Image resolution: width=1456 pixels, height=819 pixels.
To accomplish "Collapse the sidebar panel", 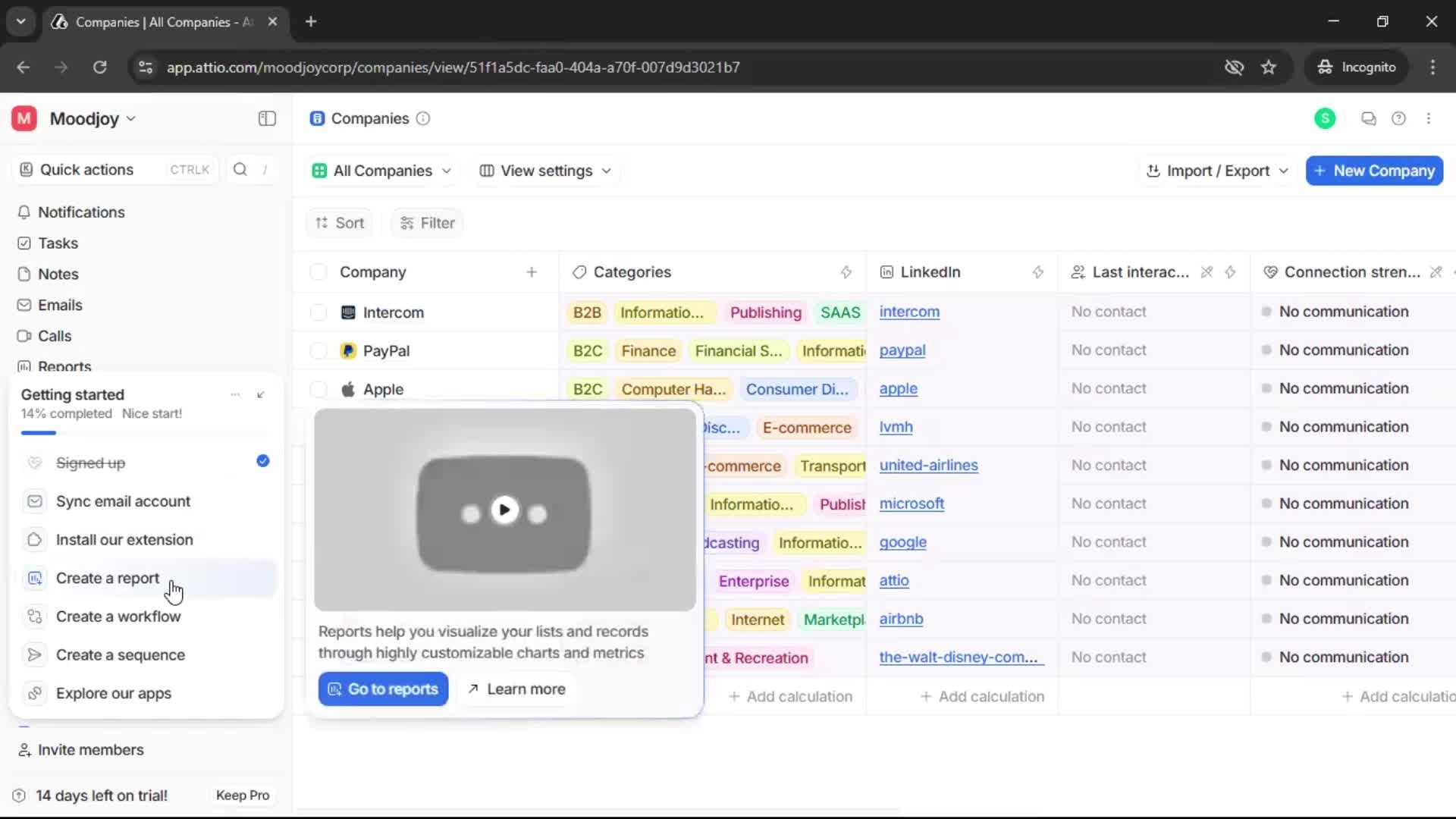I will [x=266, y=118].
